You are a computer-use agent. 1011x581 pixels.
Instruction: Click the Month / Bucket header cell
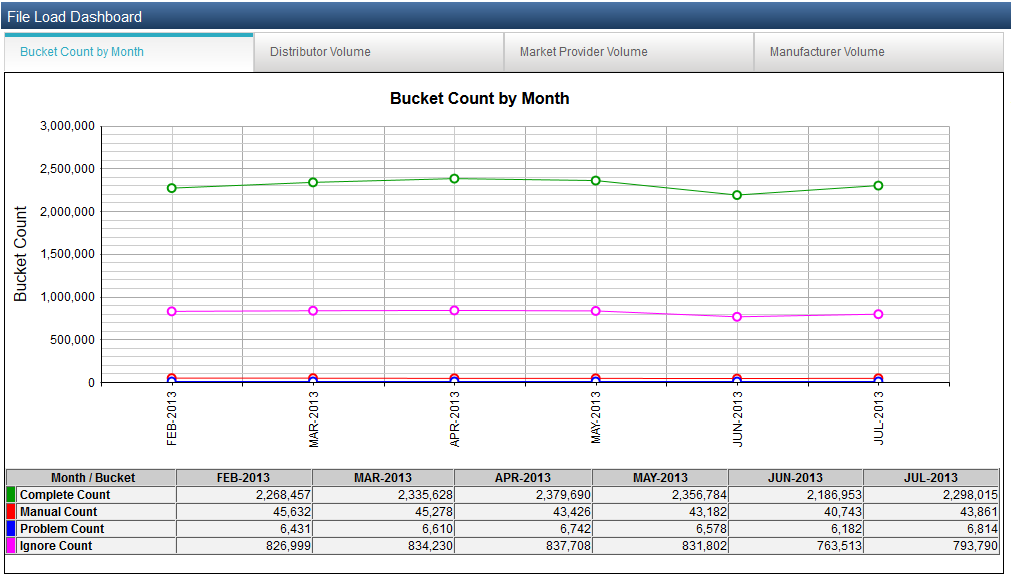point(92,478)
